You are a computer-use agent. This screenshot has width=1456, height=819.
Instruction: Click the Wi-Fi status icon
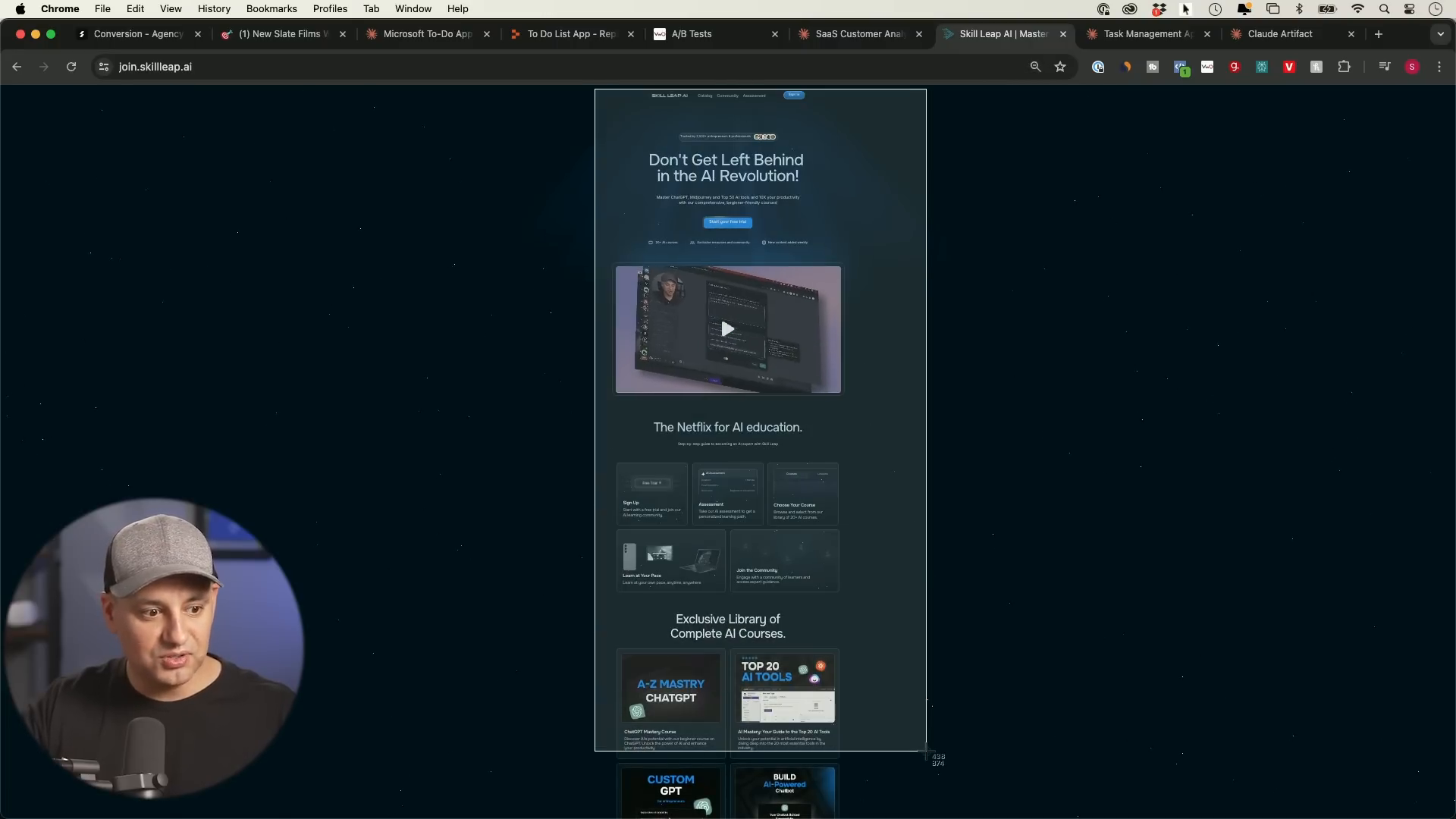[1357, 9]
